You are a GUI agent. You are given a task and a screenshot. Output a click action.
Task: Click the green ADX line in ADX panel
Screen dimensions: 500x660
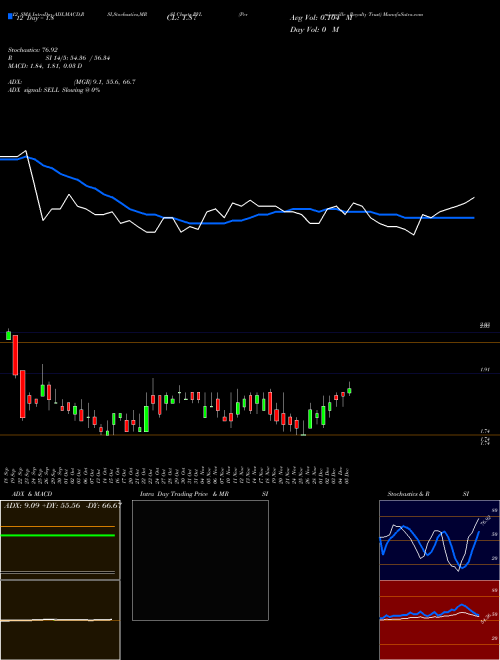(58, 535)
